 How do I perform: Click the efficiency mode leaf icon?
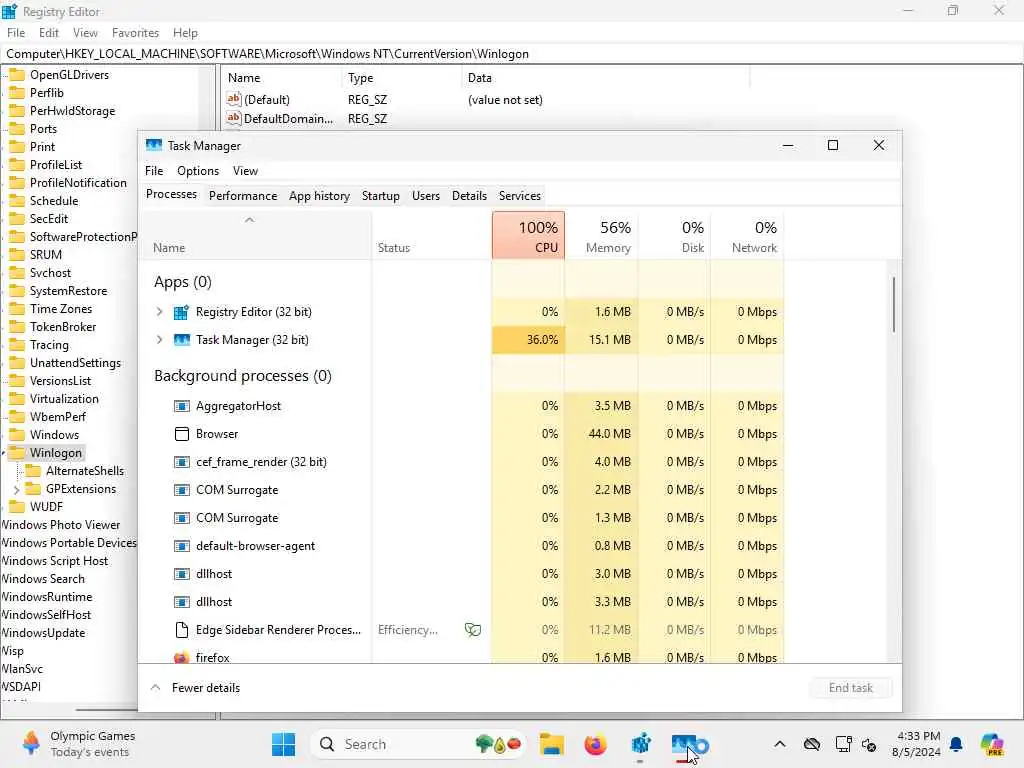point(473,630)
